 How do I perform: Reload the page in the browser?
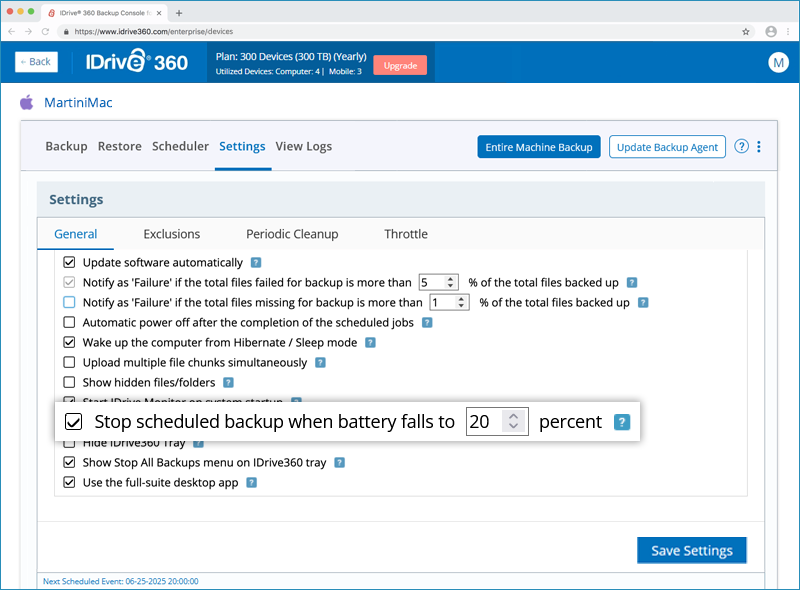45,32
